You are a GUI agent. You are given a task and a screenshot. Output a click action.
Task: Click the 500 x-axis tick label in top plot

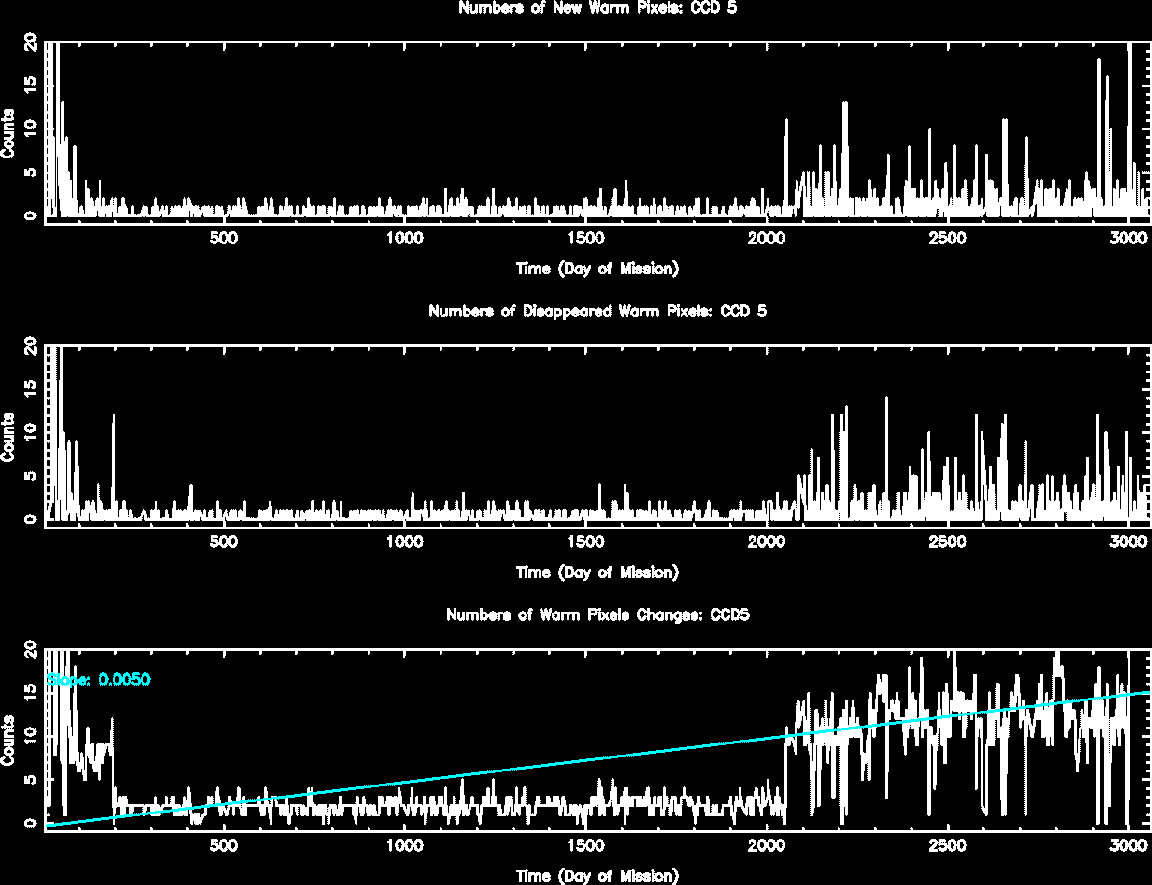coord(223,238)
